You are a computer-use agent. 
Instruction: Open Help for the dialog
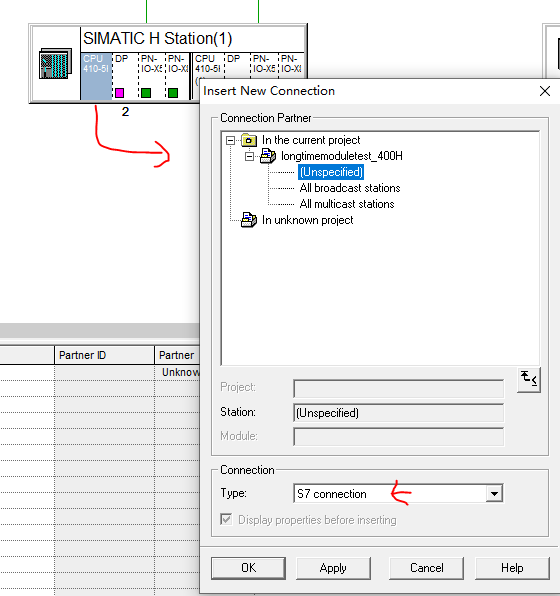pyautogui.click(x=512, y=568)
